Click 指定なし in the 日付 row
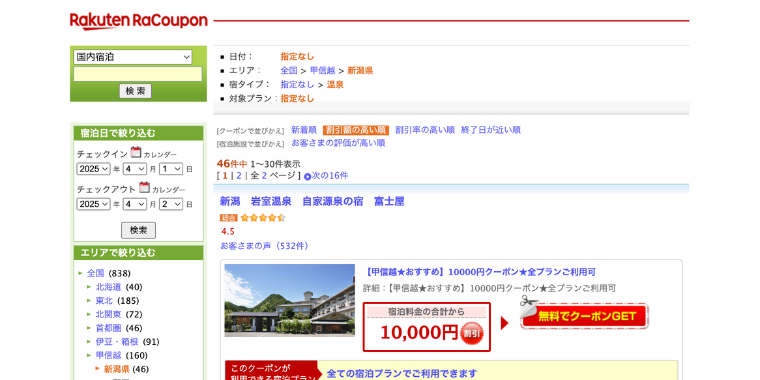This screenshot has width=760, height=380. click(297, 56)
